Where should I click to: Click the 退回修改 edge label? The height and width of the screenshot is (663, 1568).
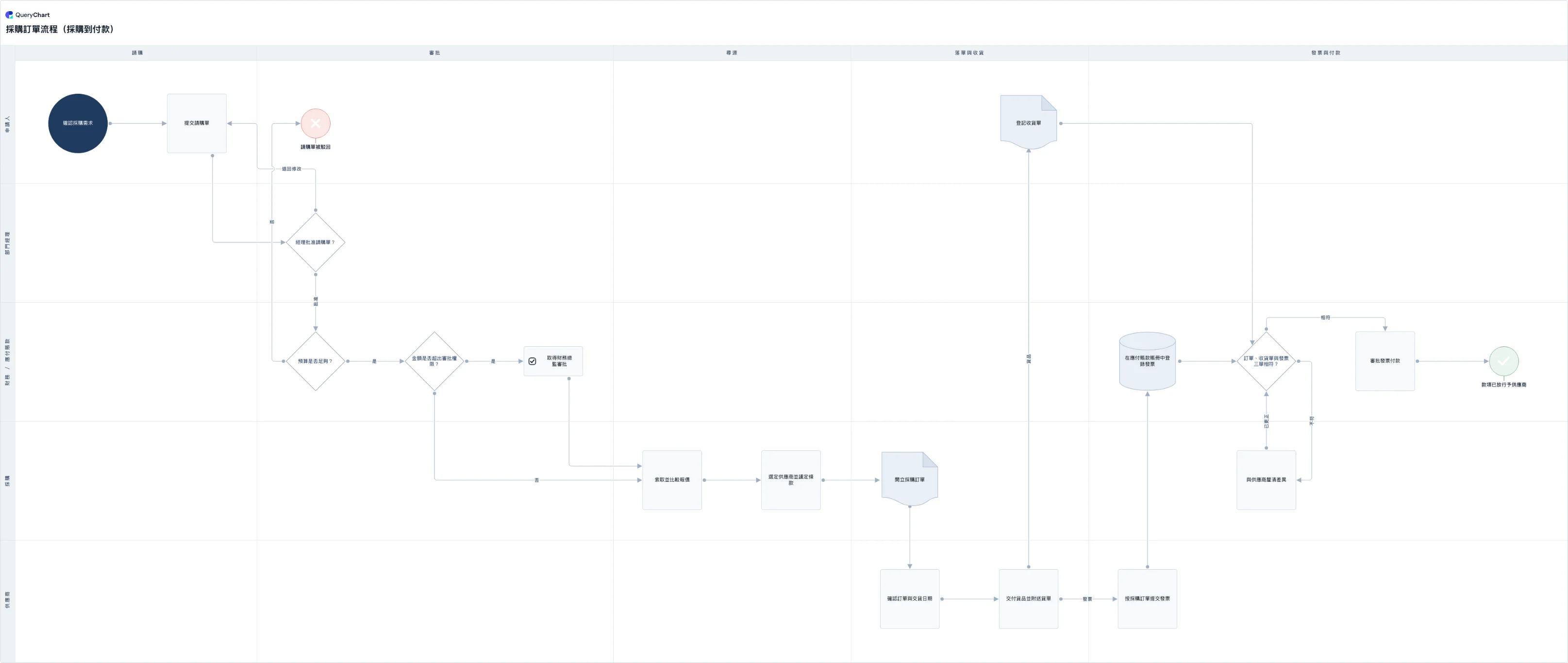(x=291, y=169)
